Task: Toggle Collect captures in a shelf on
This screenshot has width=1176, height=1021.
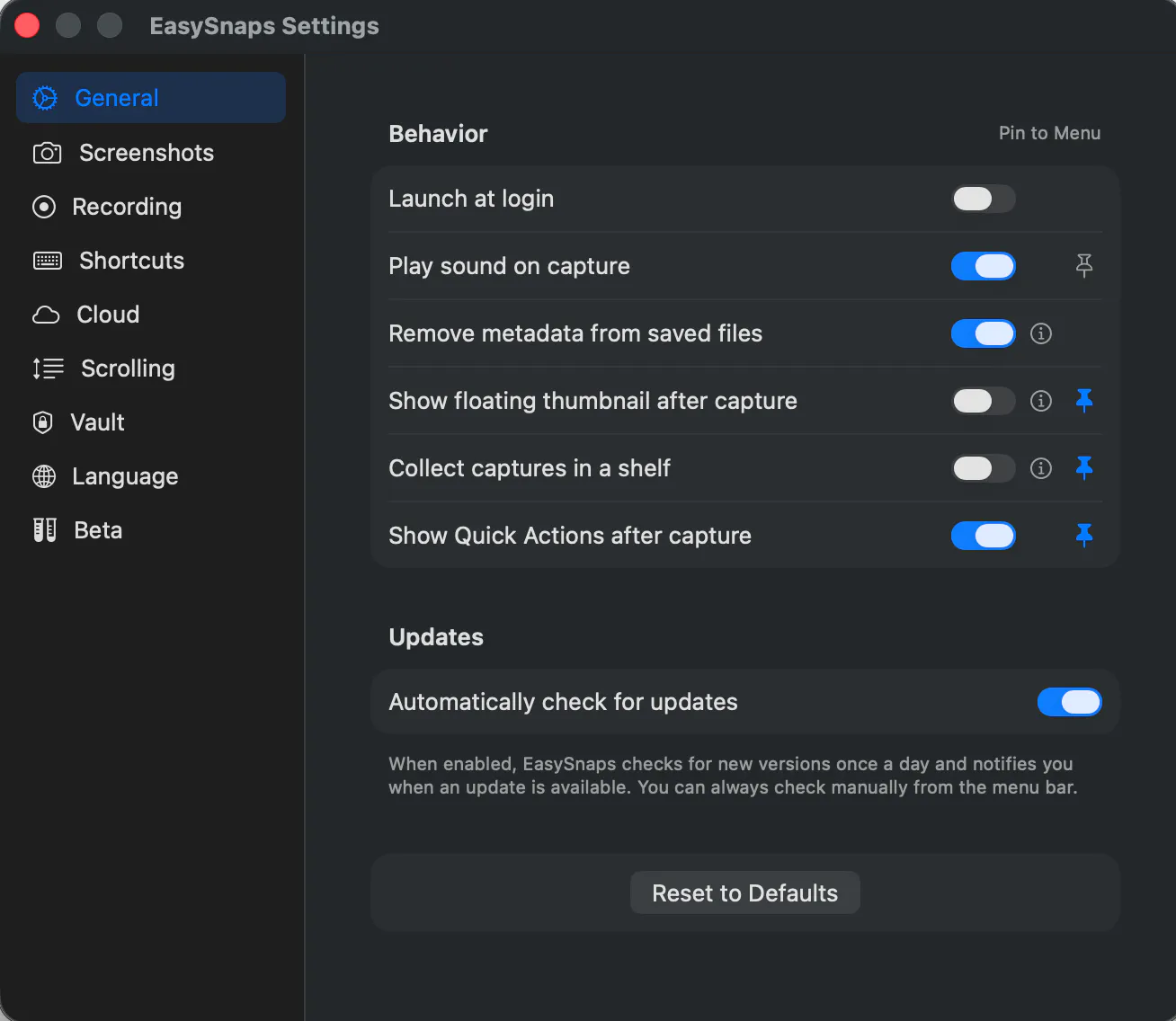Action: coord(984,468)
